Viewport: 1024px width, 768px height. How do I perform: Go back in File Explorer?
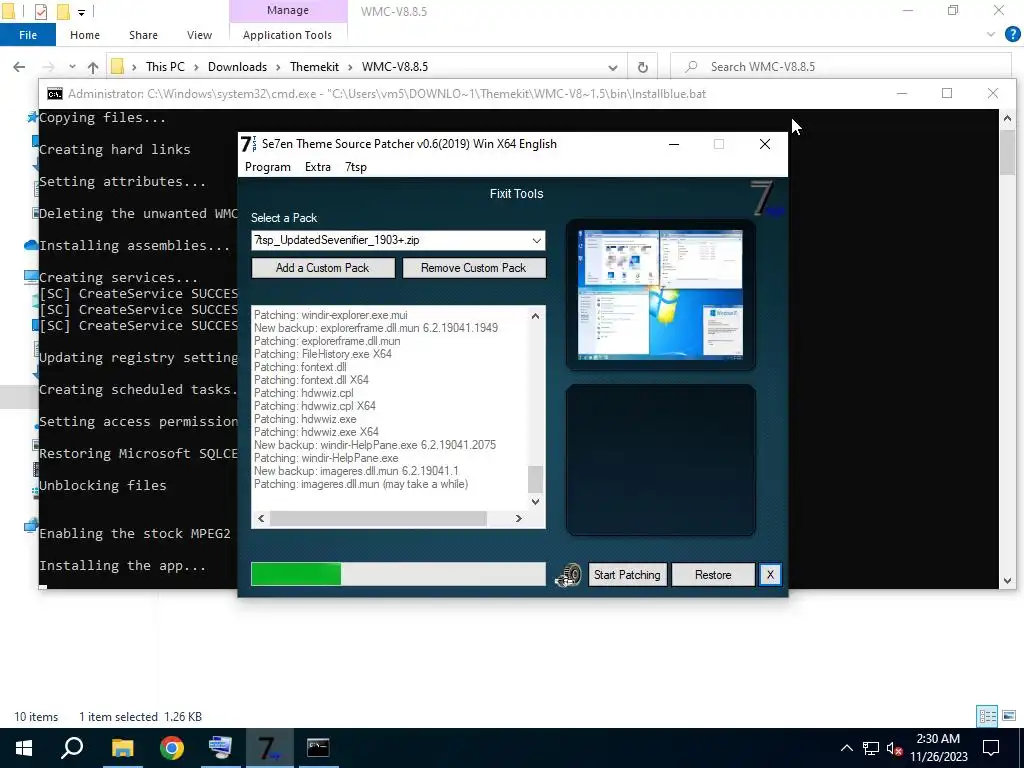[x=19, y=67]
